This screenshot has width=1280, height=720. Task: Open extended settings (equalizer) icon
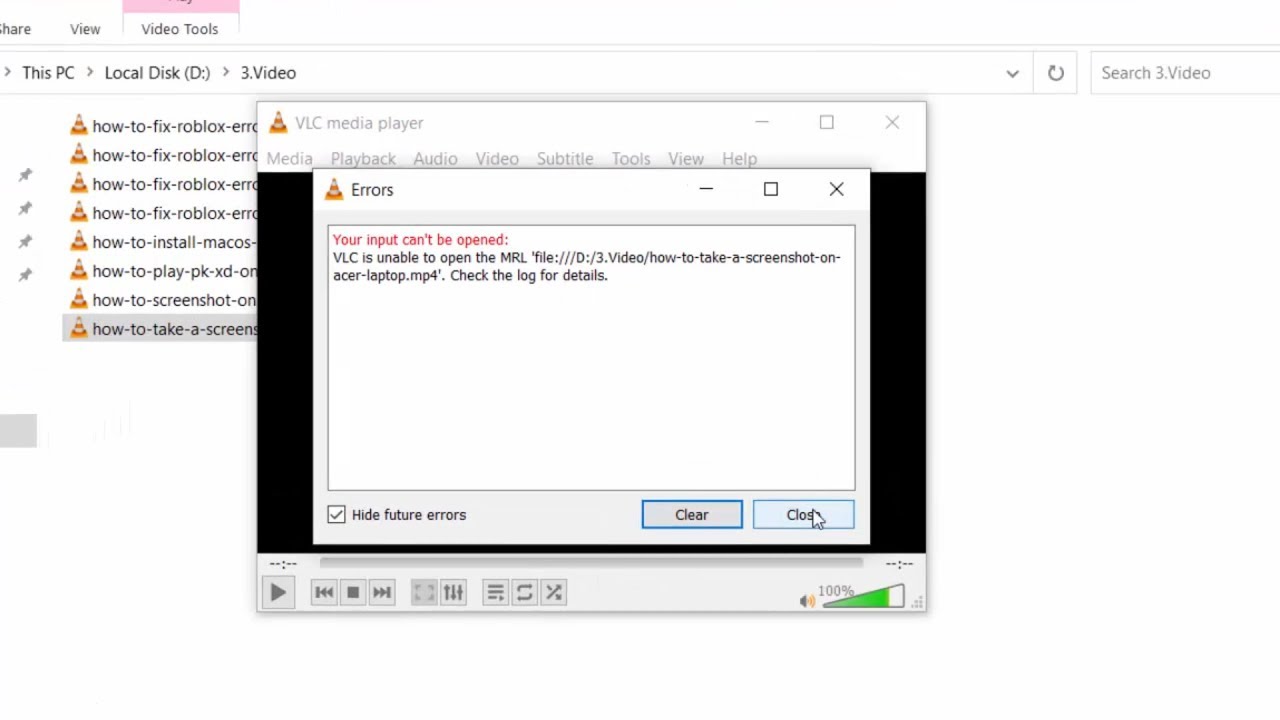coord(453,593)
